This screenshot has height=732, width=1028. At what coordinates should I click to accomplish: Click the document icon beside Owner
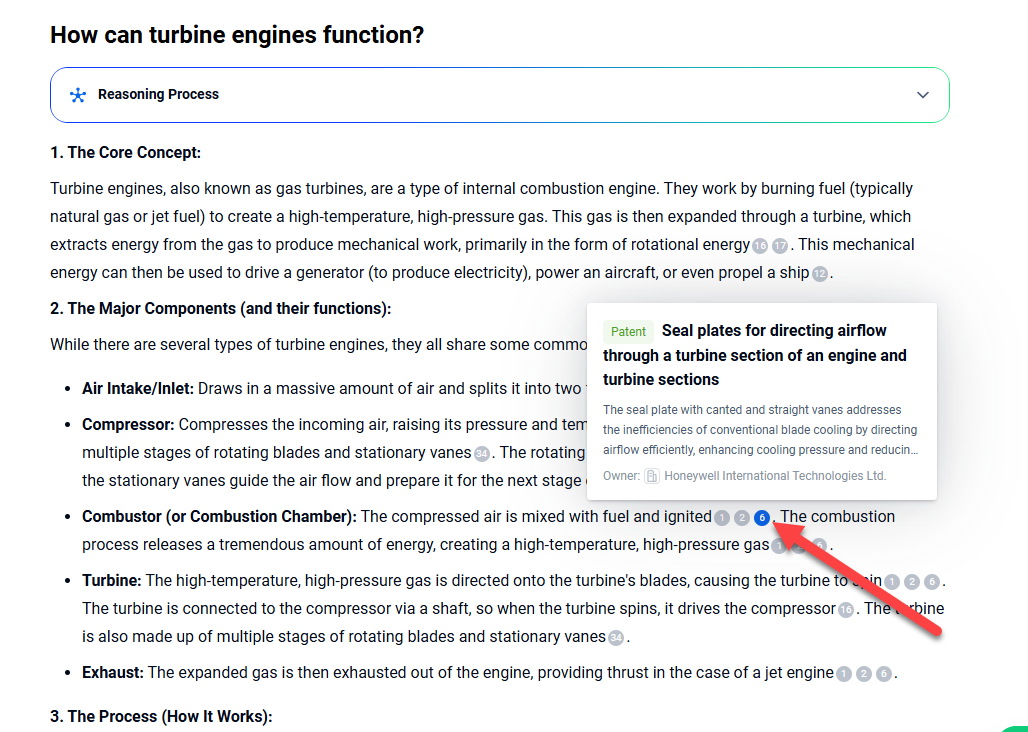coord(652,476)
